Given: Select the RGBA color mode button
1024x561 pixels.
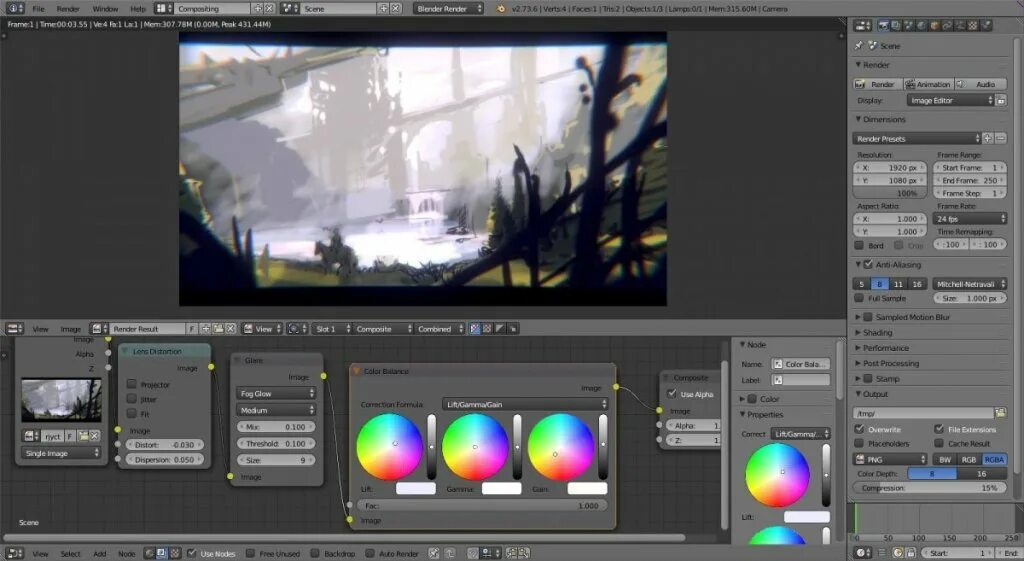Looking at the screenshot, I should point(994,459).
